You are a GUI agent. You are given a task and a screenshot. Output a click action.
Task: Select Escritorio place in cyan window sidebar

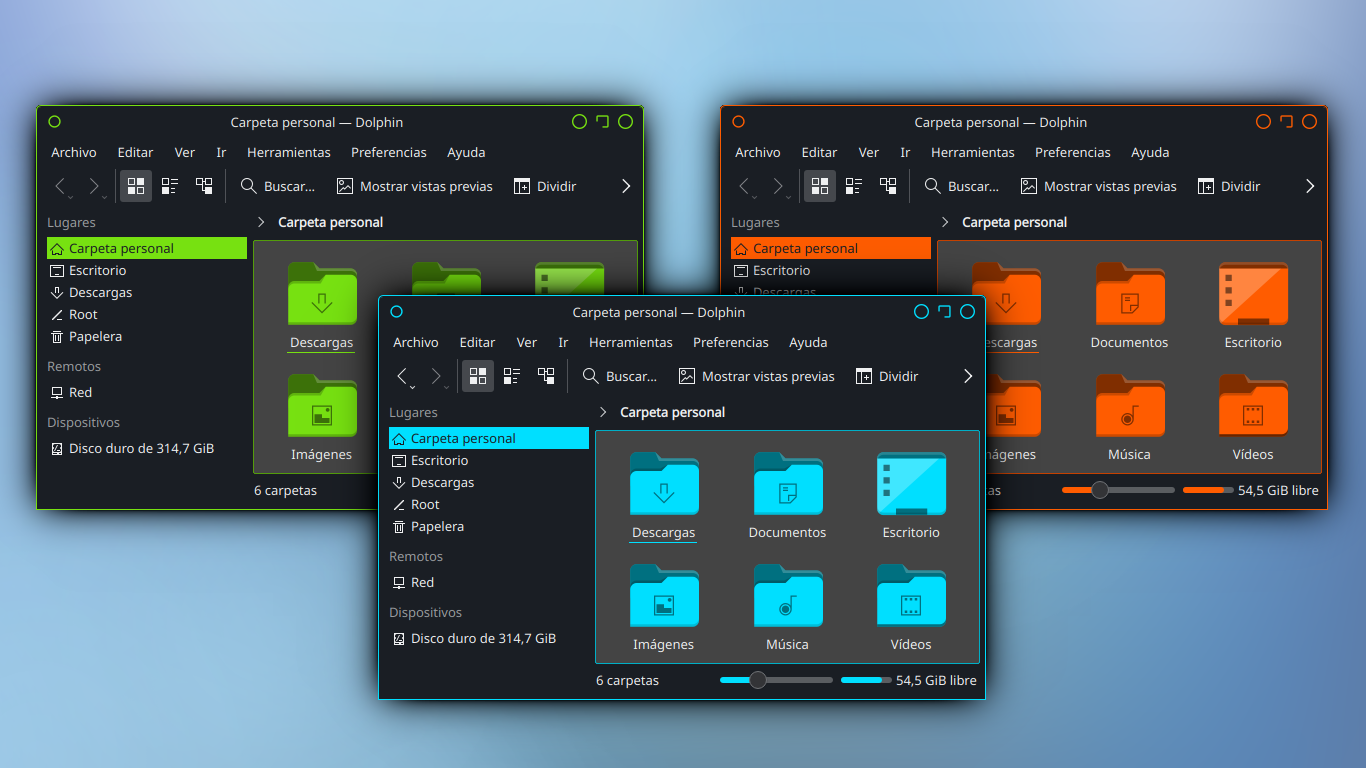pos(489,460)
